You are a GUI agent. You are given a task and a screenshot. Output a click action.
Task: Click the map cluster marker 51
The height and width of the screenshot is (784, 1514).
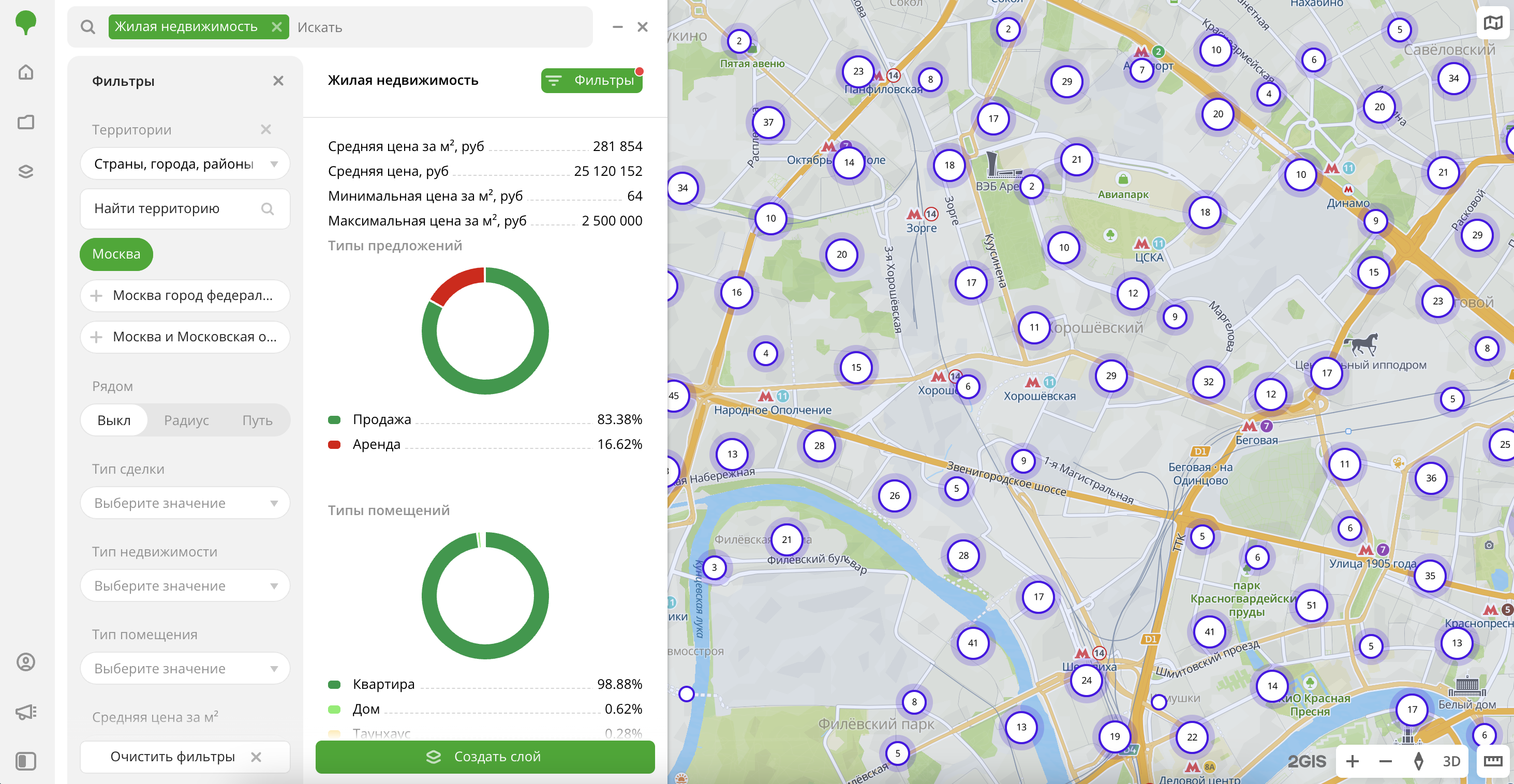(1311, 606)
